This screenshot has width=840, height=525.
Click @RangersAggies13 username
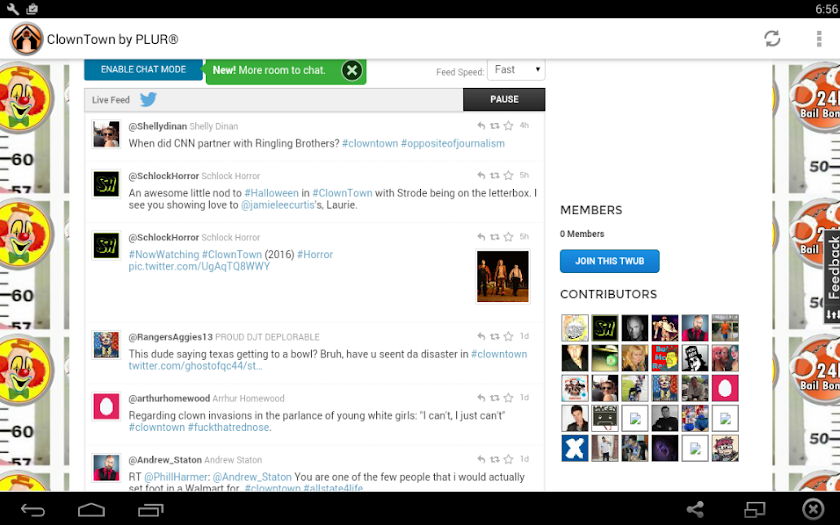(170, 337)
